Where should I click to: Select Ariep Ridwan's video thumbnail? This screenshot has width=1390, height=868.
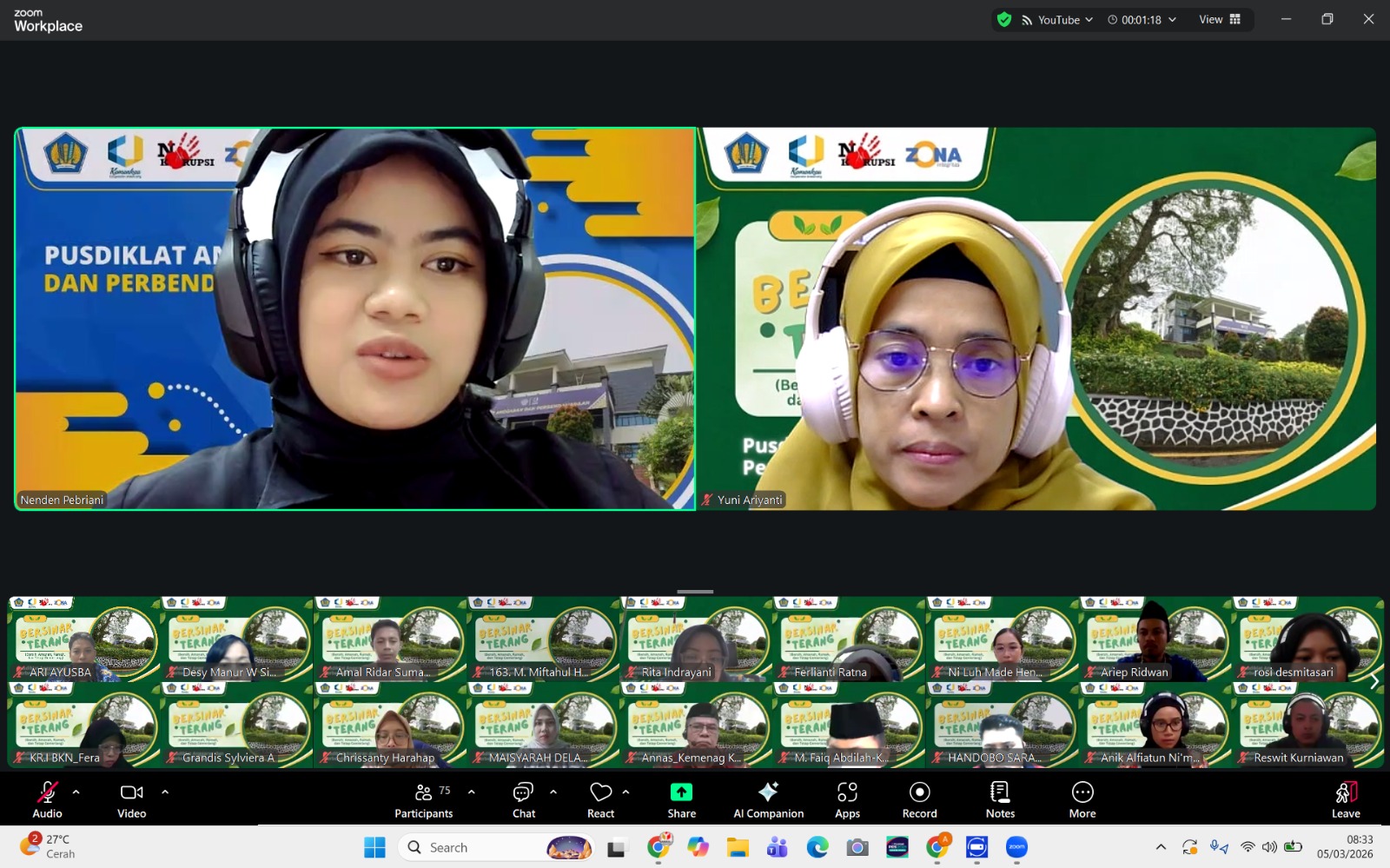[1154, 639]
